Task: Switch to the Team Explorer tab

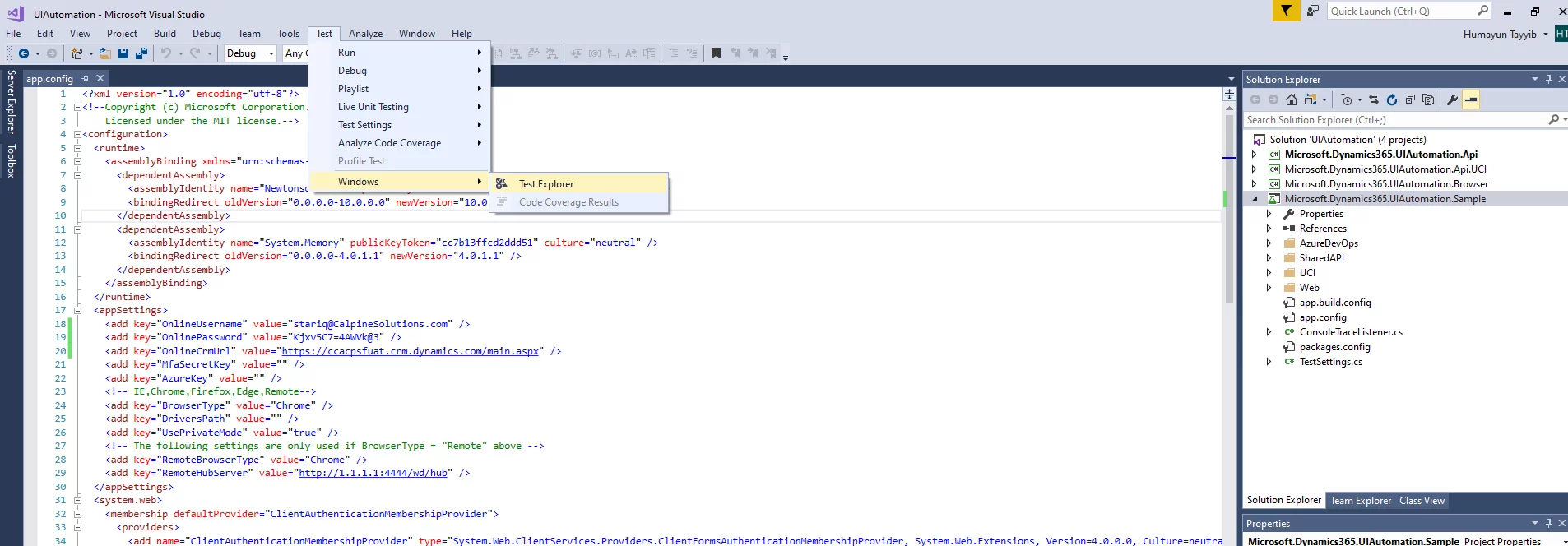Action: [x=1361, y=501]
